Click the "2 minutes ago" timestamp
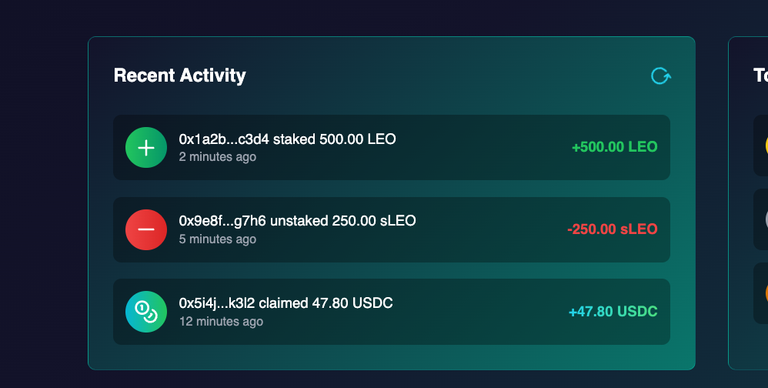This screenshot has width=768, height=388. 217,157
